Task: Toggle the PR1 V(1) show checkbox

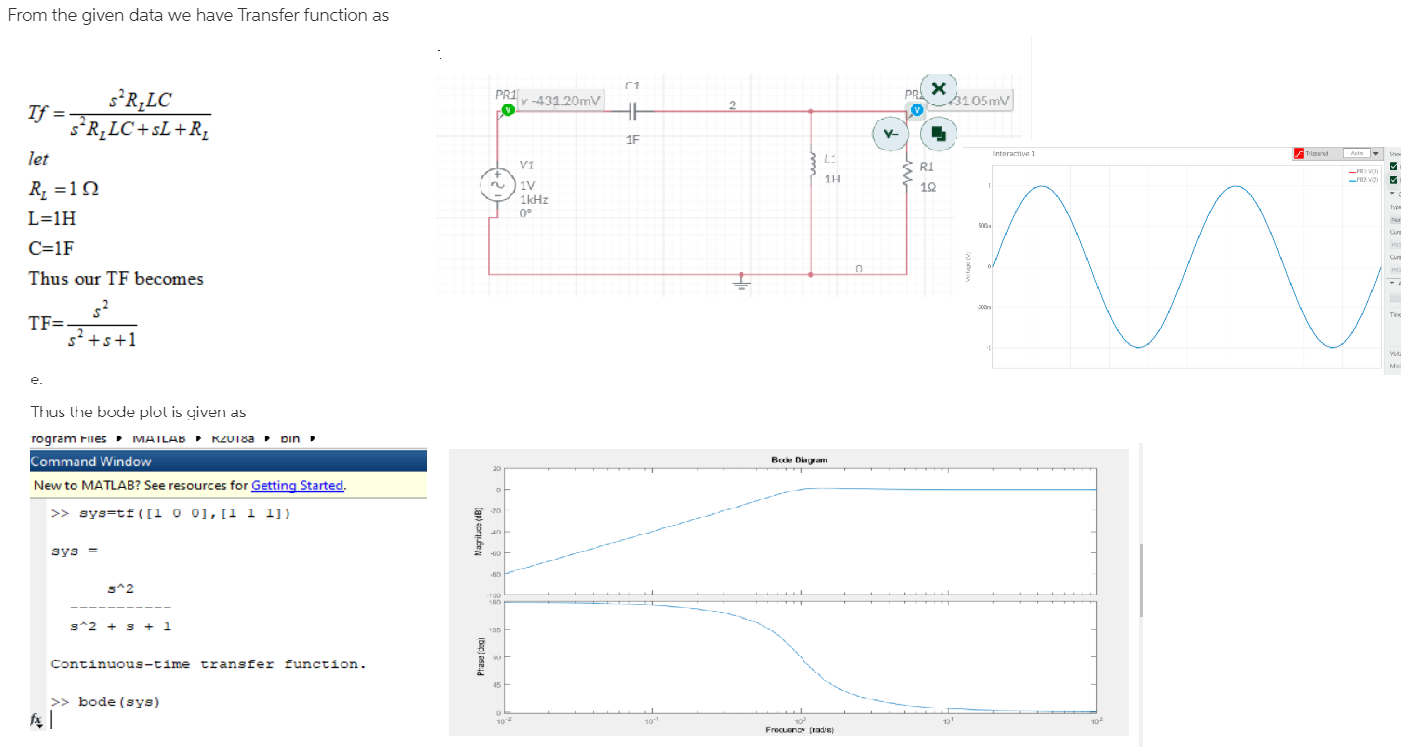Action: 1393,165
